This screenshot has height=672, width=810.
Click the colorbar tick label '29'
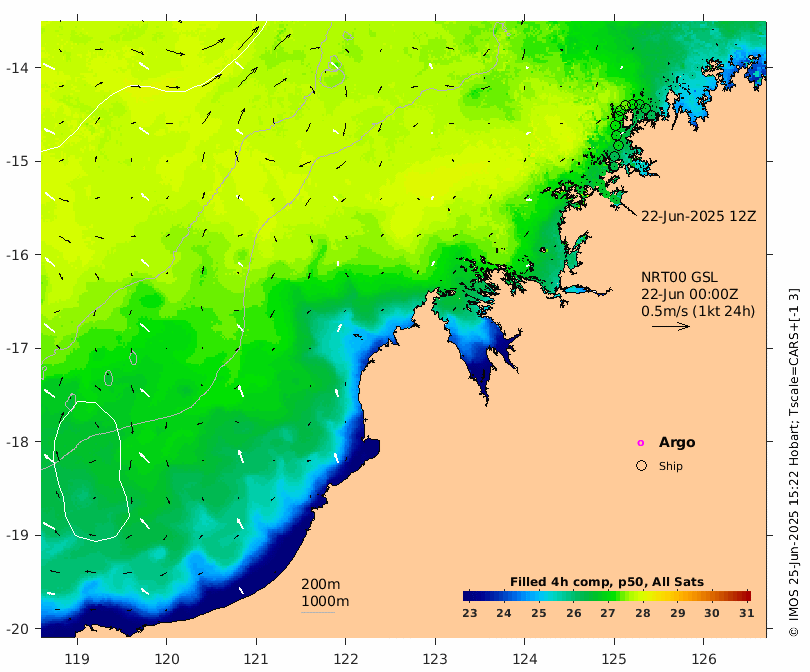point(677,613)
